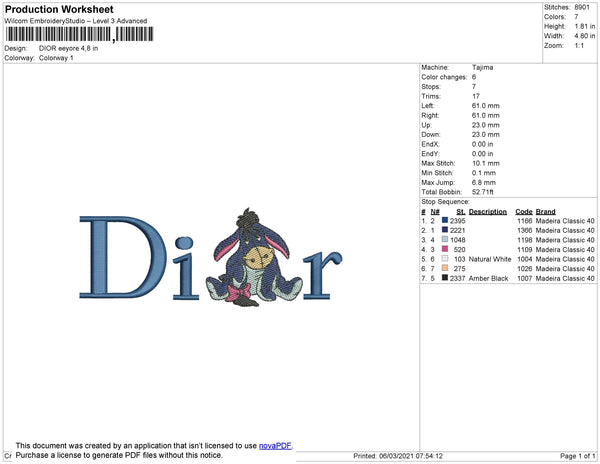The height and width of the screenshot is (464, 600).
Task: Click the barcode under the worksheet title
Action: pyautogui.click(x=79, y=34)
